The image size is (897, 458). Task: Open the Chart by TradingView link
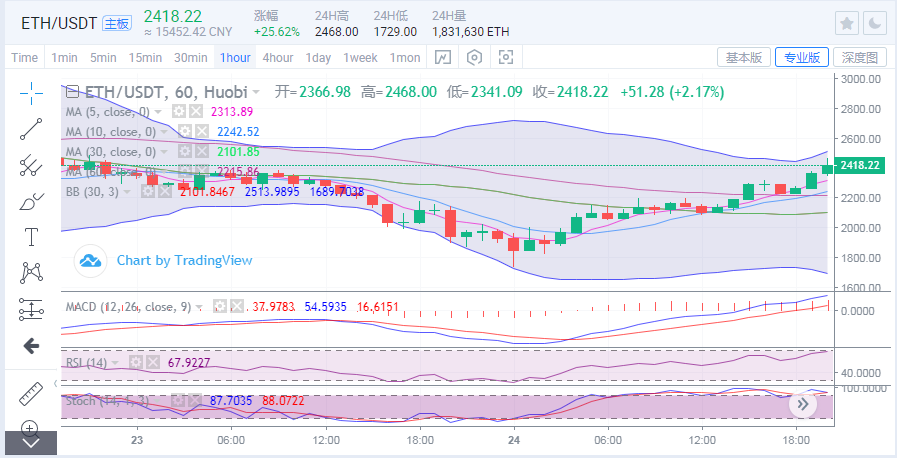point(184,260)
